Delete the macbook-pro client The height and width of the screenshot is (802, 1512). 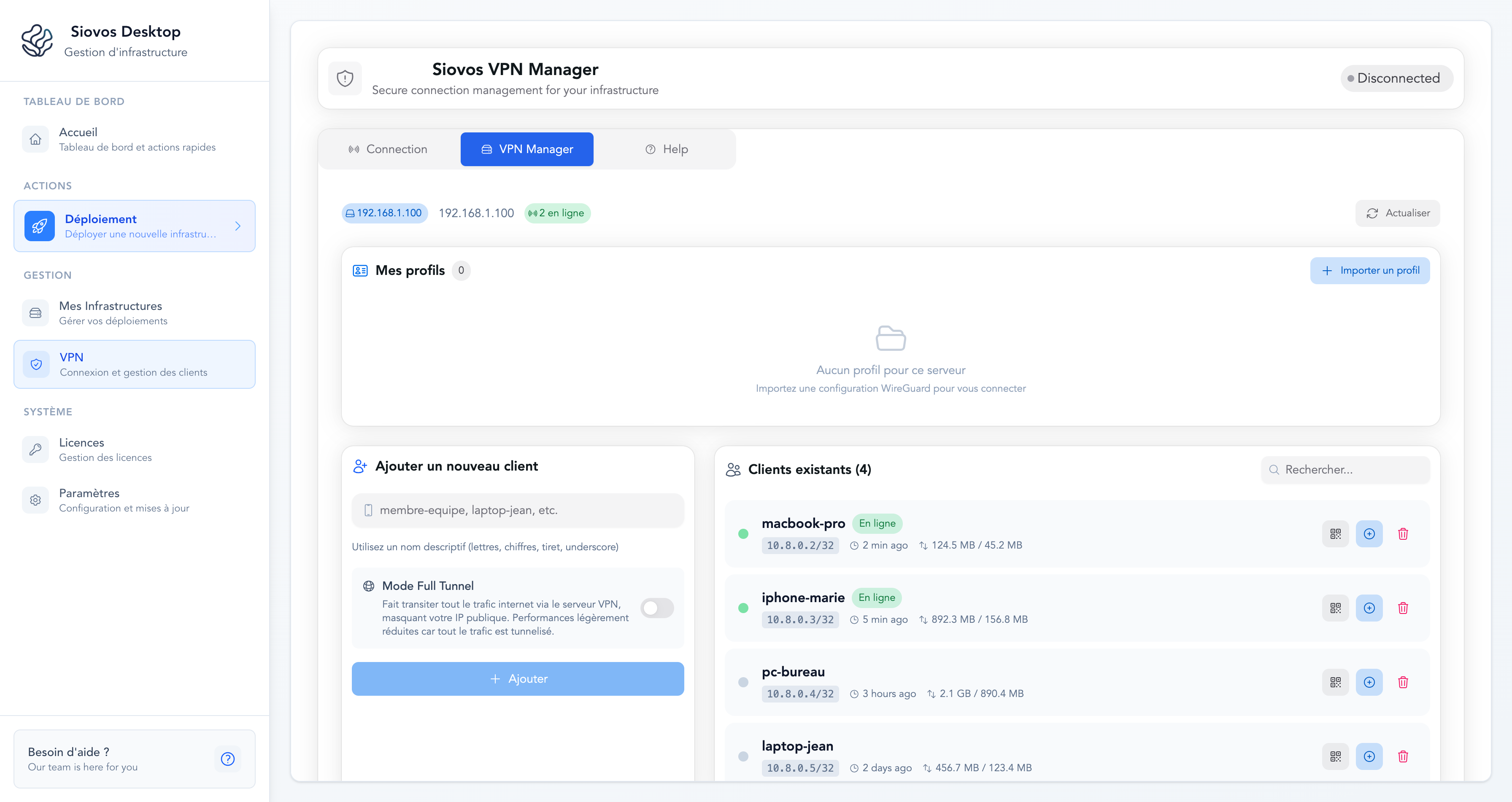pos(1403,534)
